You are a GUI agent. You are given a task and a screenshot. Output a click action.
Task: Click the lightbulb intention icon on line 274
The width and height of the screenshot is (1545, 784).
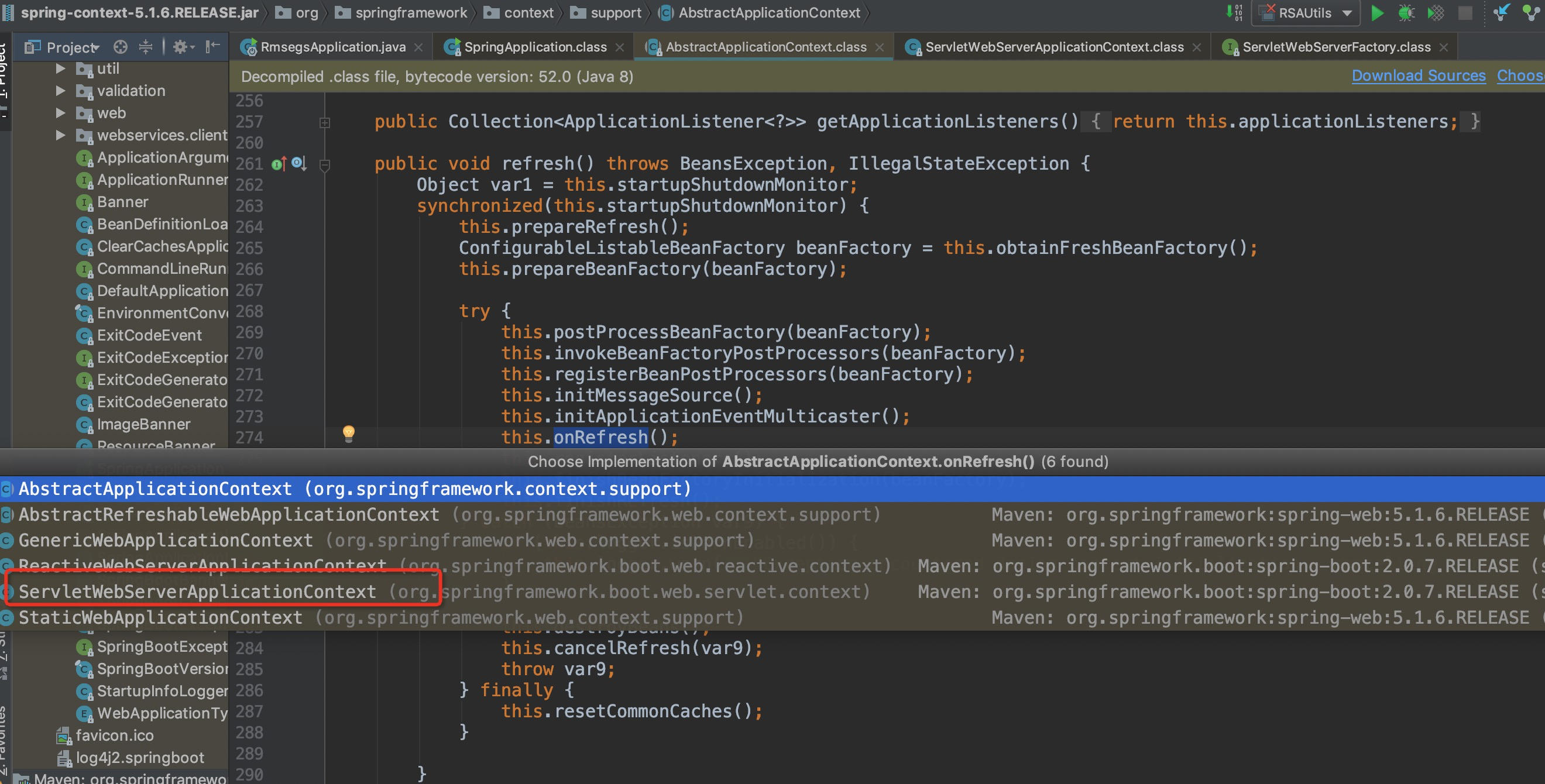(348, 433)
